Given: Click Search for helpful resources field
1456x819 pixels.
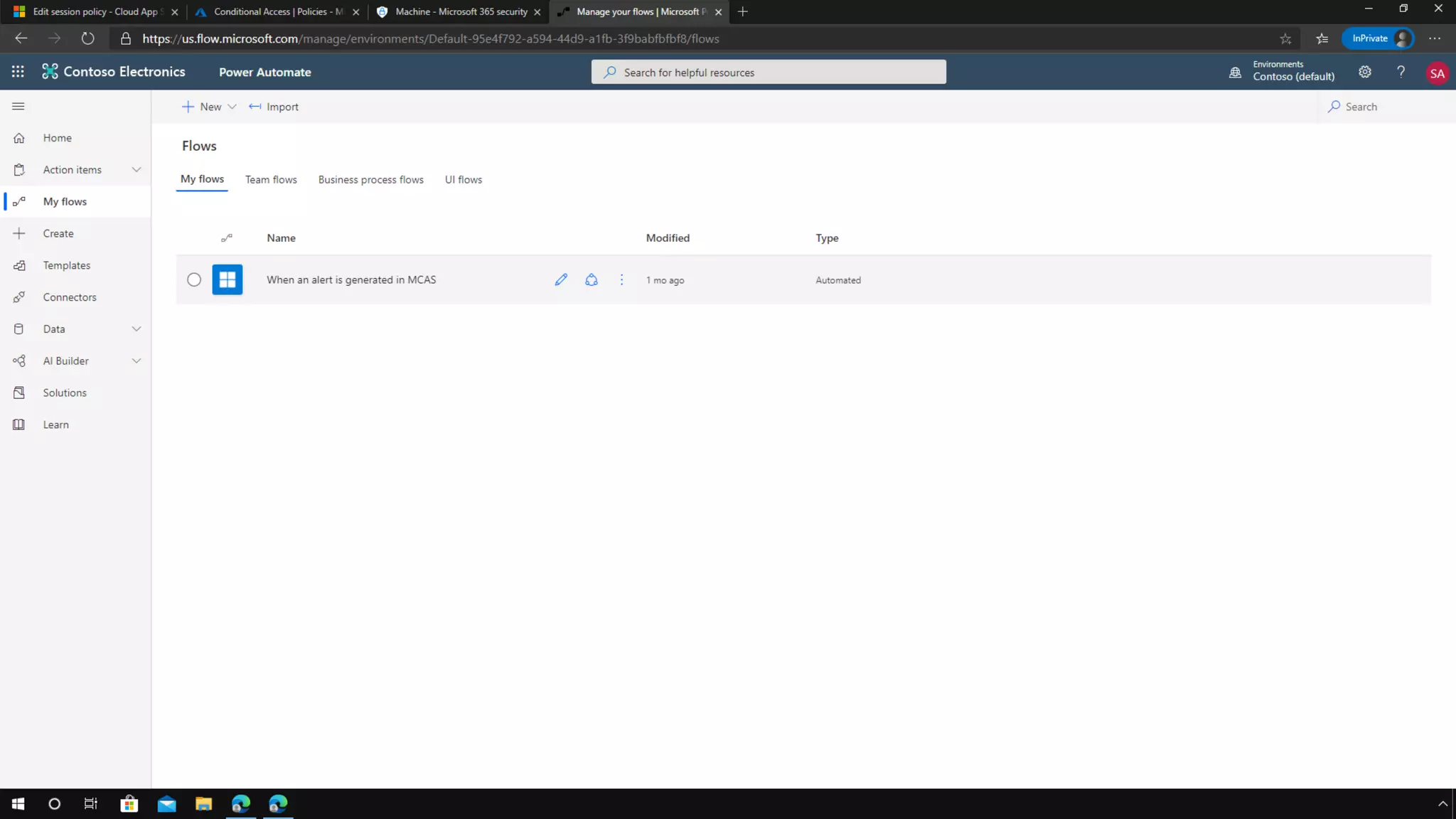Looking at the screenshot, I should [x=769, y=72].
